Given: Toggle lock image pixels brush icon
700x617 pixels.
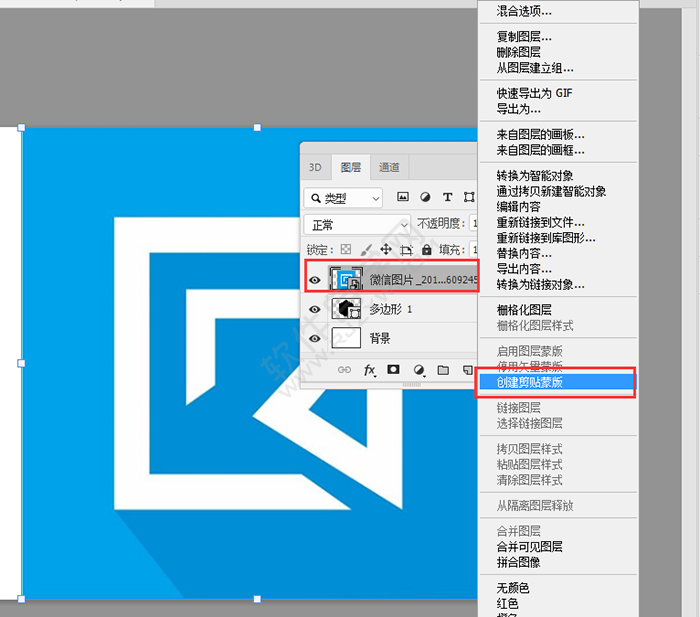Looking at the screenshot, I should click(366, 249).
